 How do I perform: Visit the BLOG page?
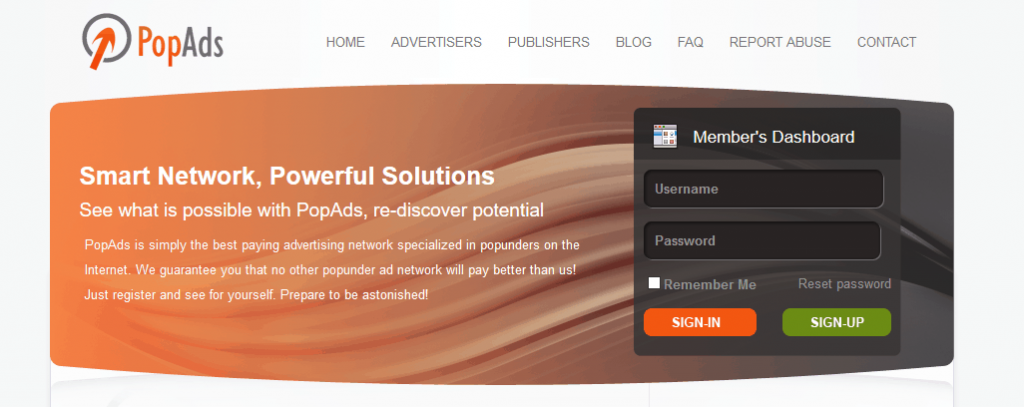coord(633,42)
